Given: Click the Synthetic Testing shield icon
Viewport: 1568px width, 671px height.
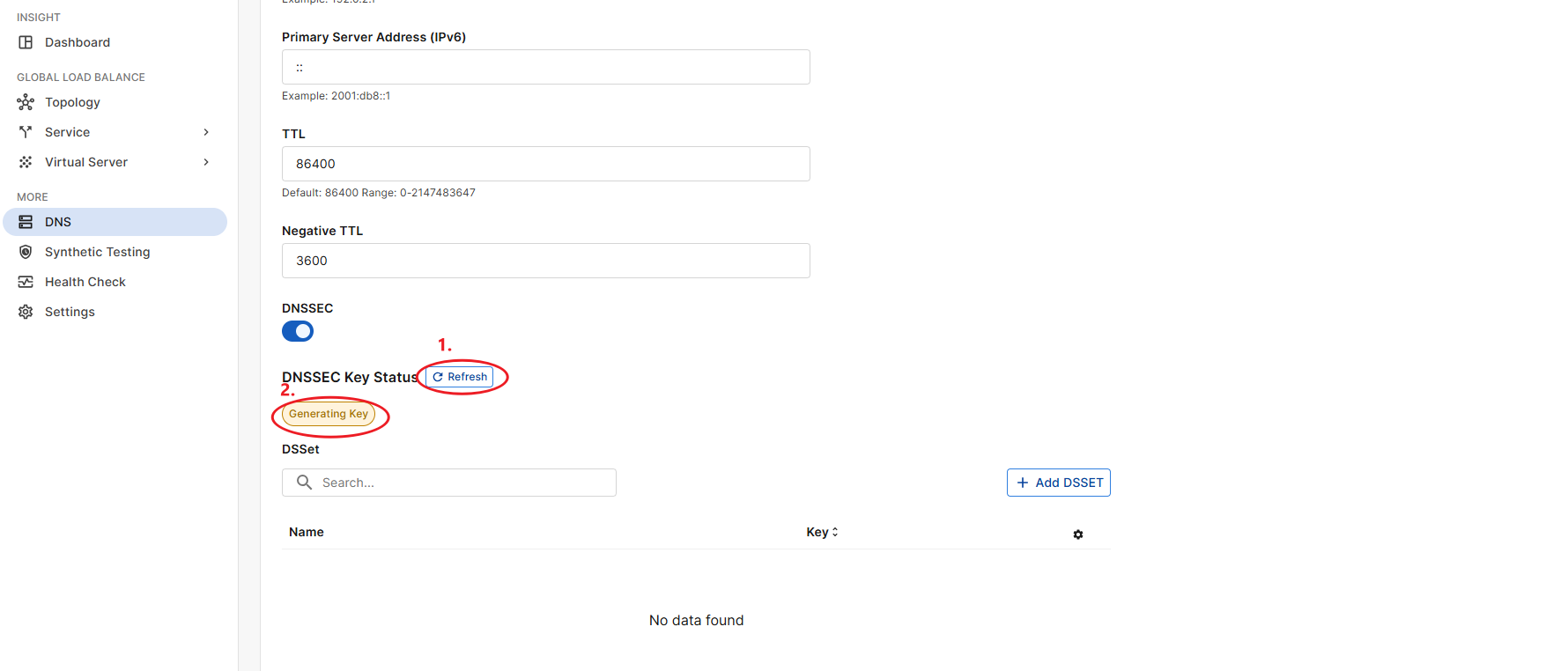Looking at the screenshot, I should [x=26, y=252].
